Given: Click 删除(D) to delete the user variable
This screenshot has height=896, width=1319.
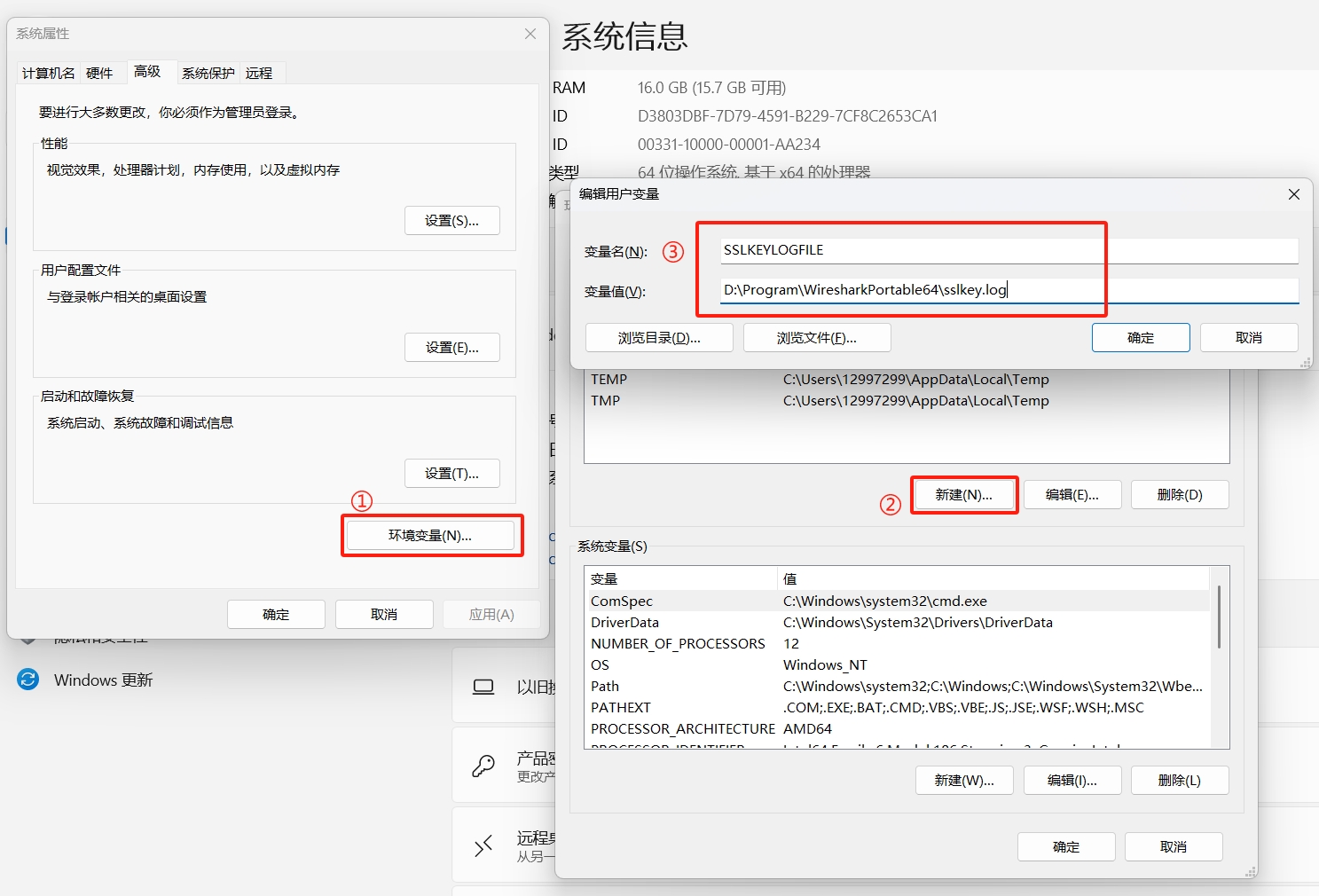Looking at the screenshot, I should pyautogui.click(x=1180, y=494).
